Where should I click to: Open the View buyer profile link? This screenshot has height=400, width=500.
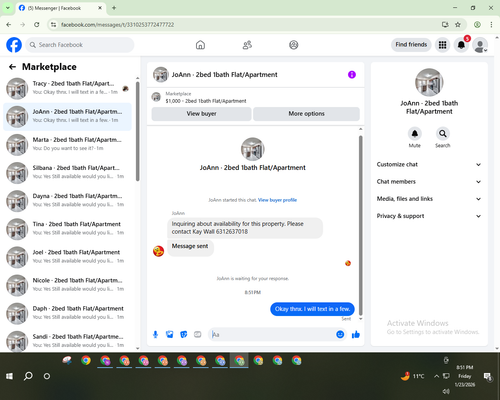coord(277,200)
